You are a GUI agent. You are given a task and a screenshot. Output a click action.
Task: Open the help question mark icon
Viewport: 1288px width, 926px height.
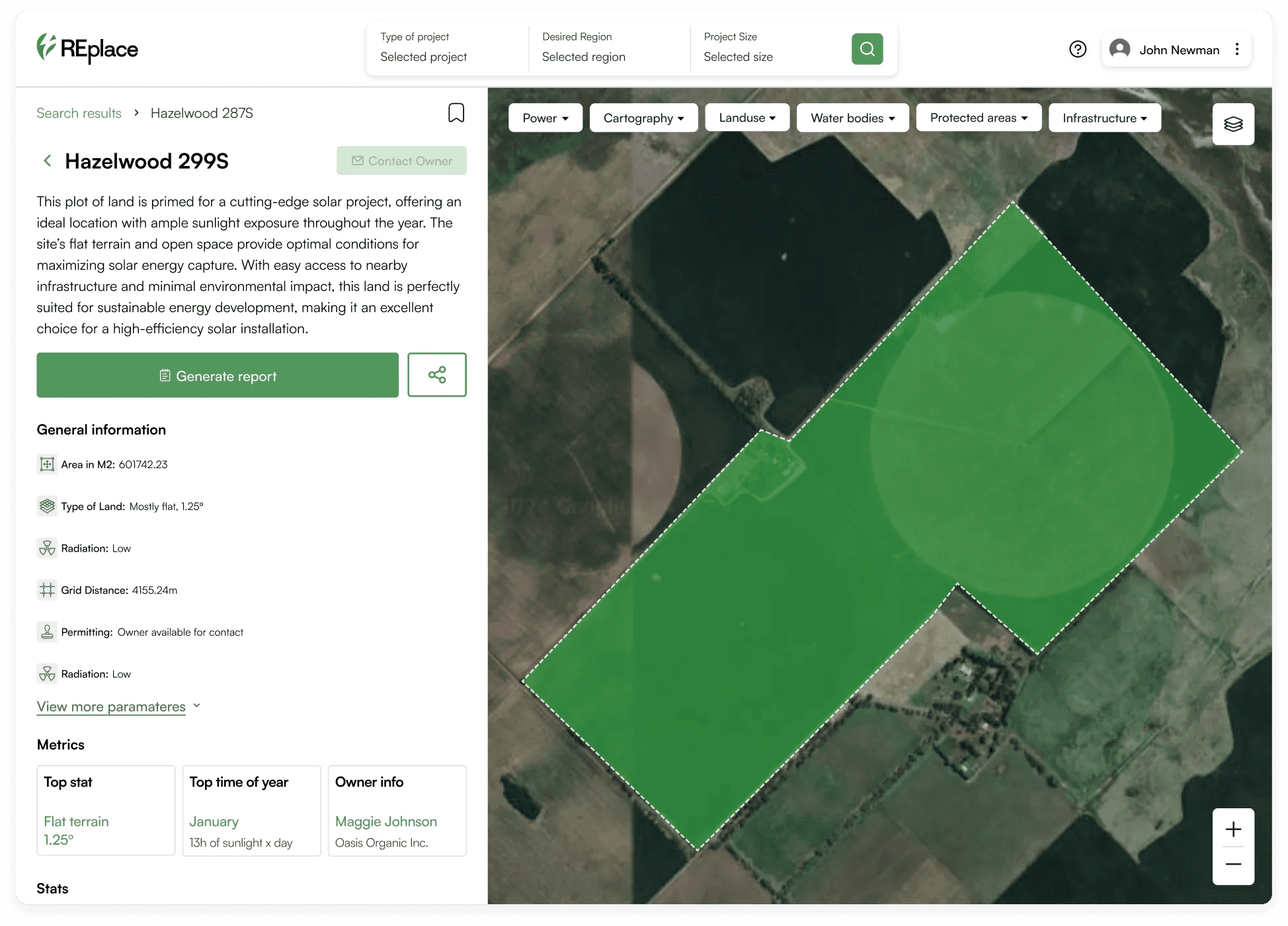tap(1078, 49)
